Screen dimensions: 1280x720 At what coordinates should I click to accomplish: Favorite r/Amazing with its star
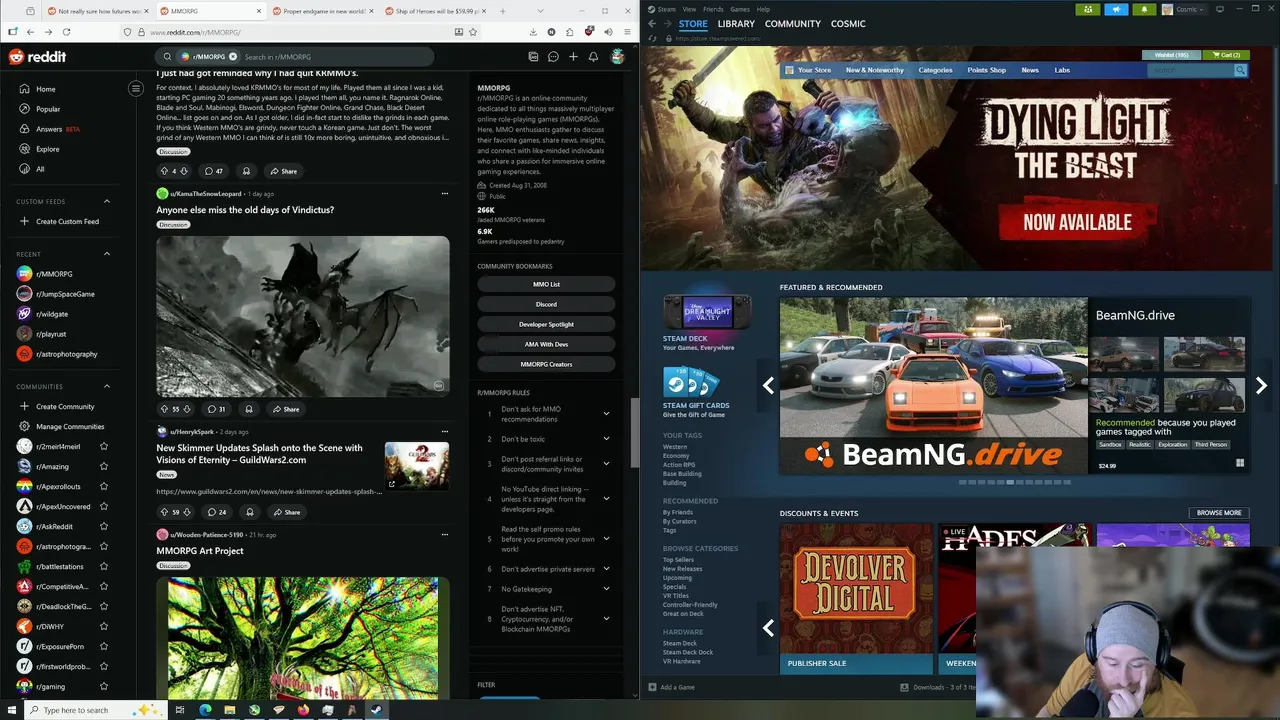(x=103, y=467)
